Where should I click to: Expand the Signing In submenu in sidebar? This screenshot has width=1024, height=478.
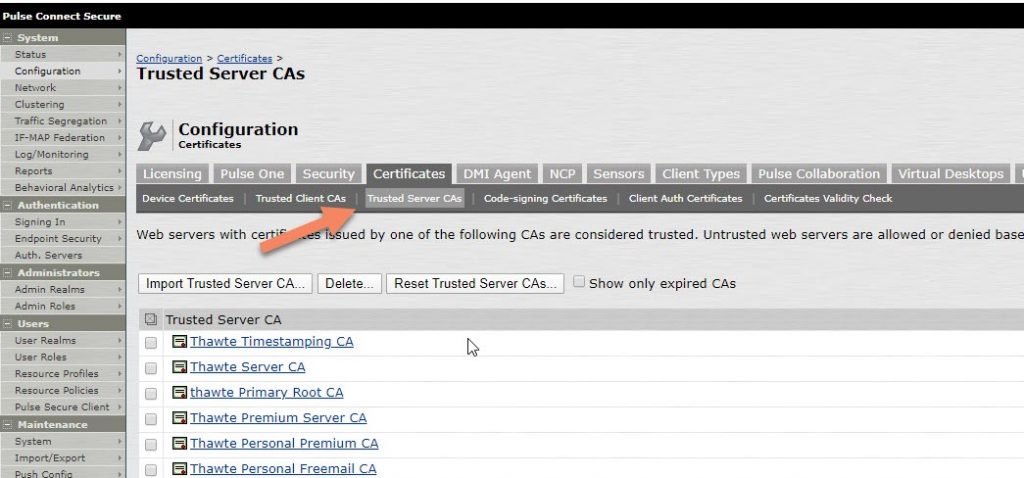[120, 222]
